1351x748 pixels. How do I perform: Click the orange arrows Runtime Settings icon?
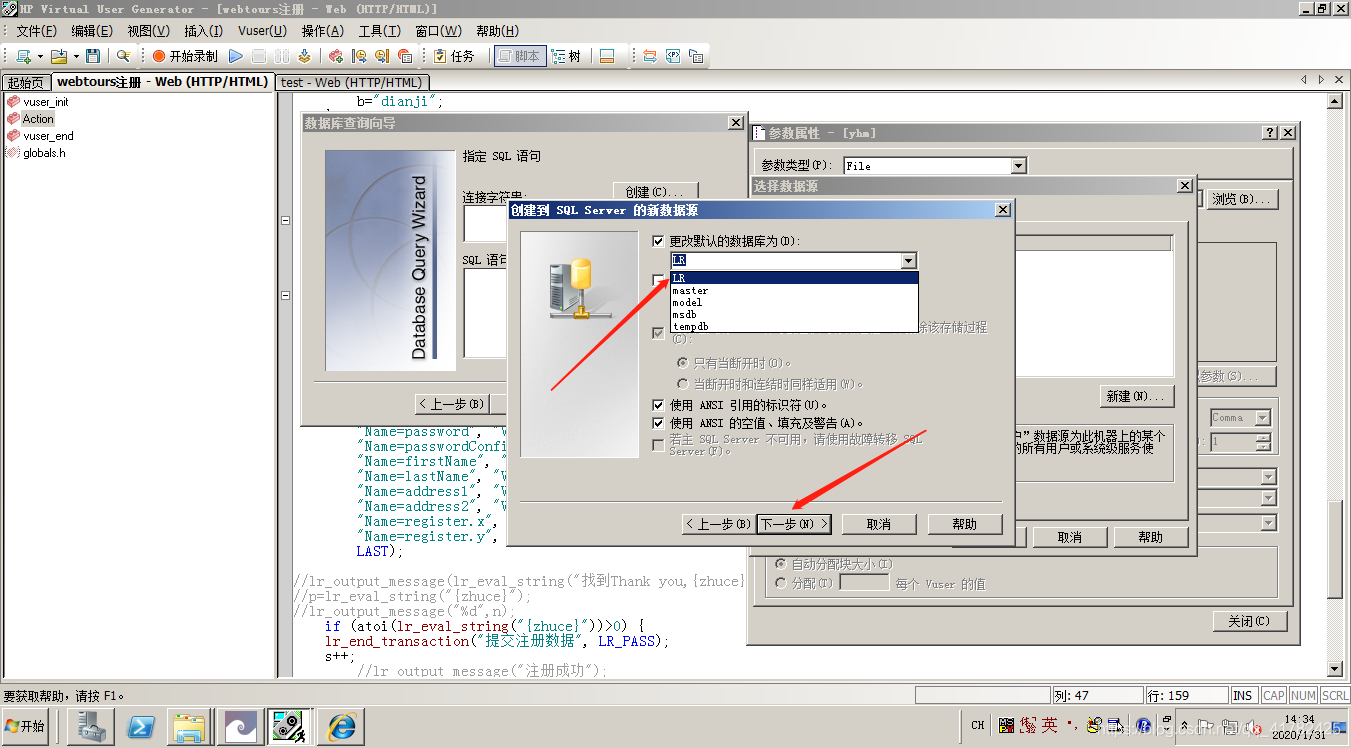tap(650, 56)
